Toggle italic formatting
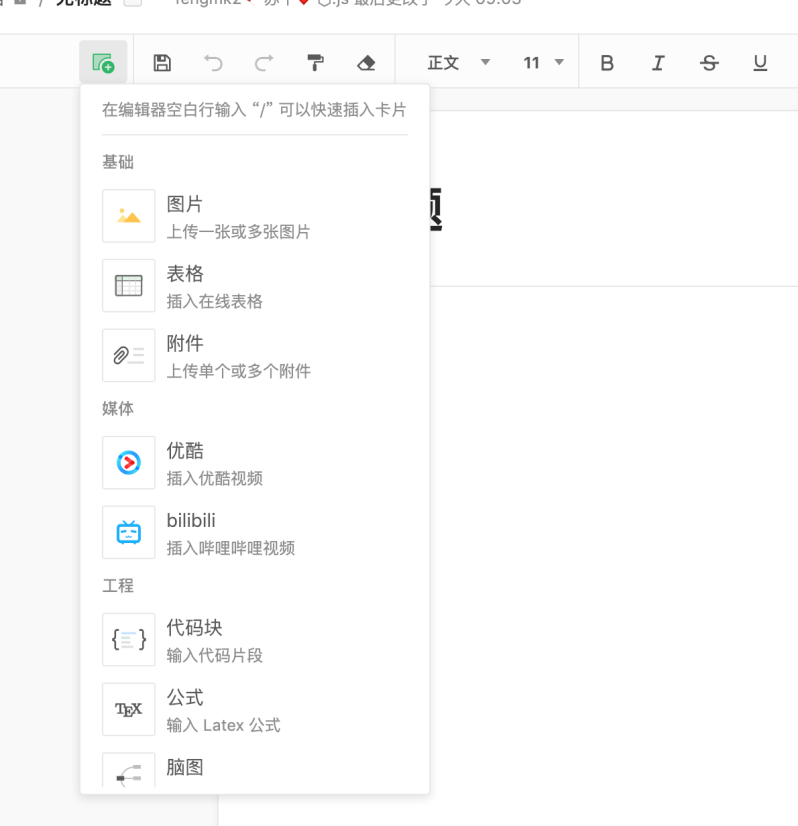 click(658, 63)
